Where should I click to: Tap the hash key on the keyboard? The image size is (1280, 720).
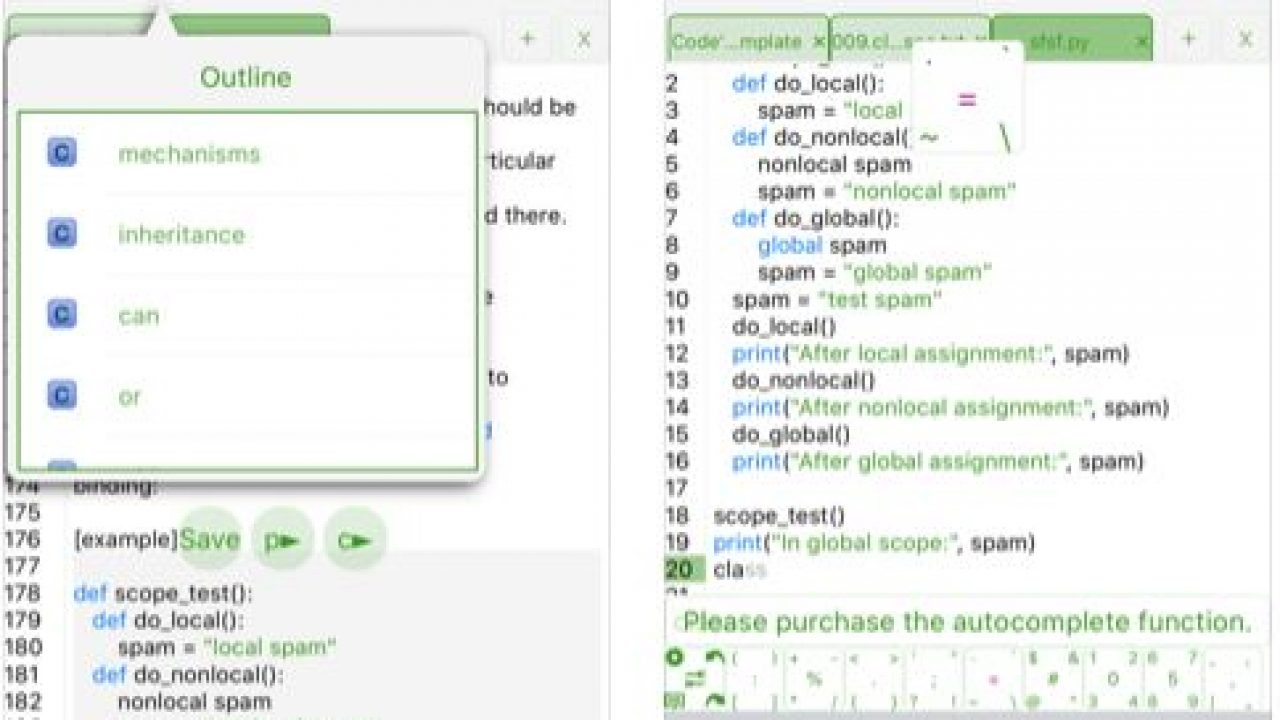tap(1053, 680)
